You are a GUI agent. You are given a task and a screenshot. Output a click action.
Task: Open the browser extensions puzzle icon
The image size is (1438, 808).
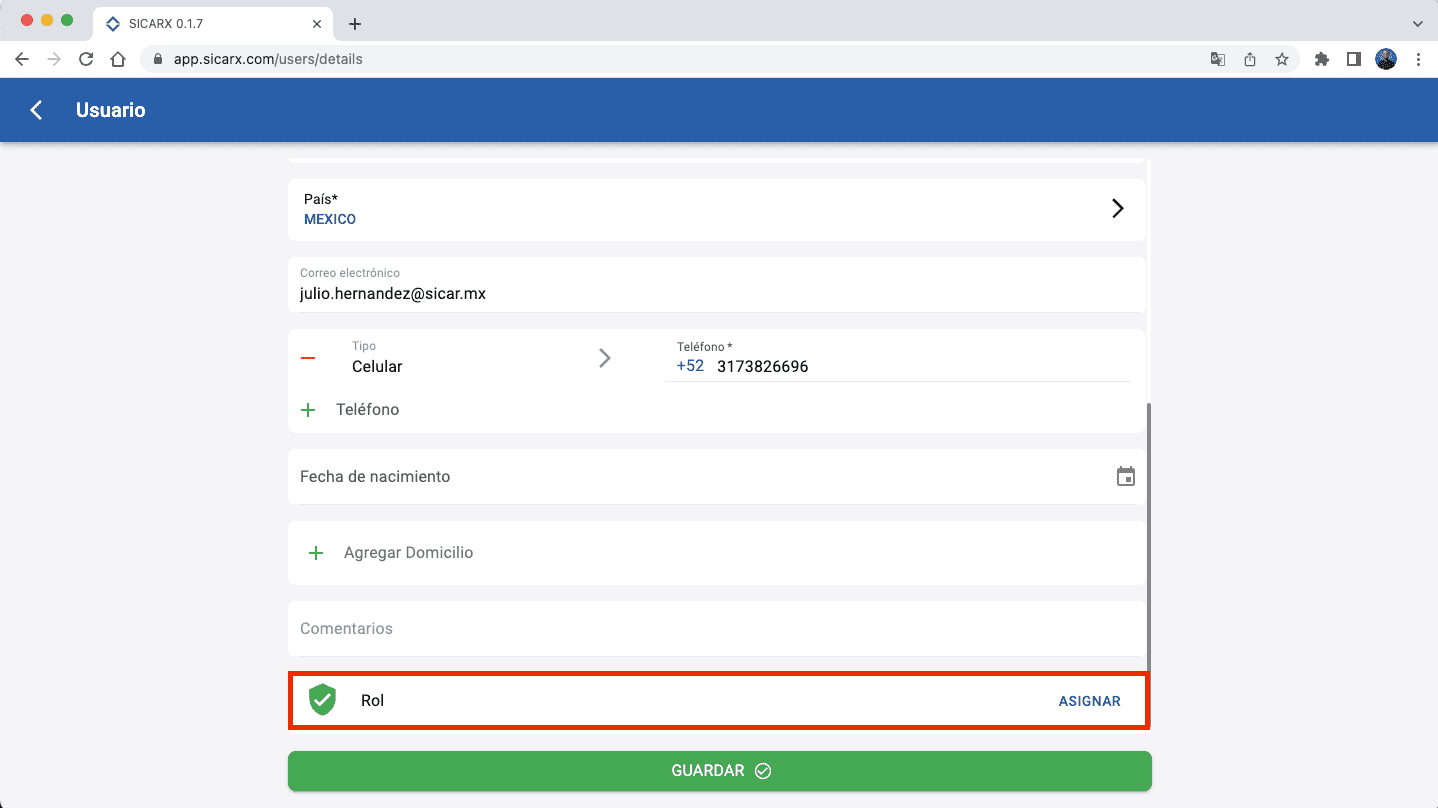coord(1322,59)
